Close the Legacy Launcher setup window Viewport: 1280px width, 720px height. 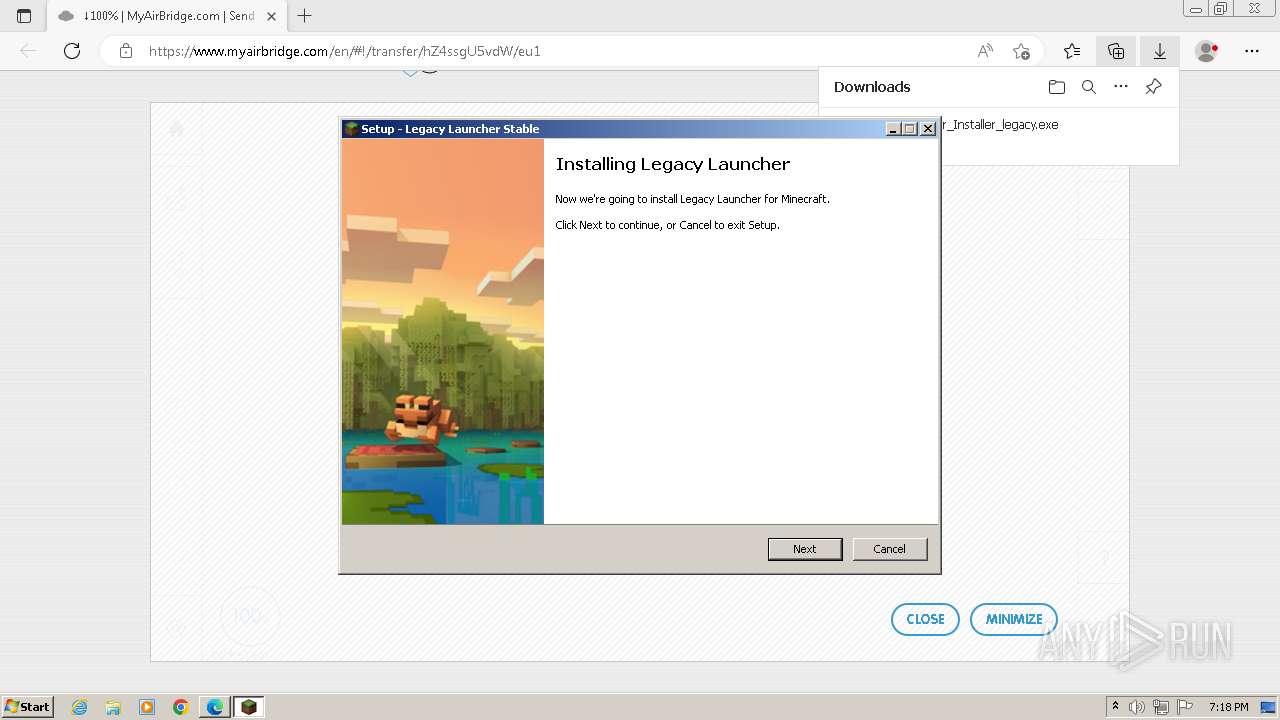click(928, 129)
